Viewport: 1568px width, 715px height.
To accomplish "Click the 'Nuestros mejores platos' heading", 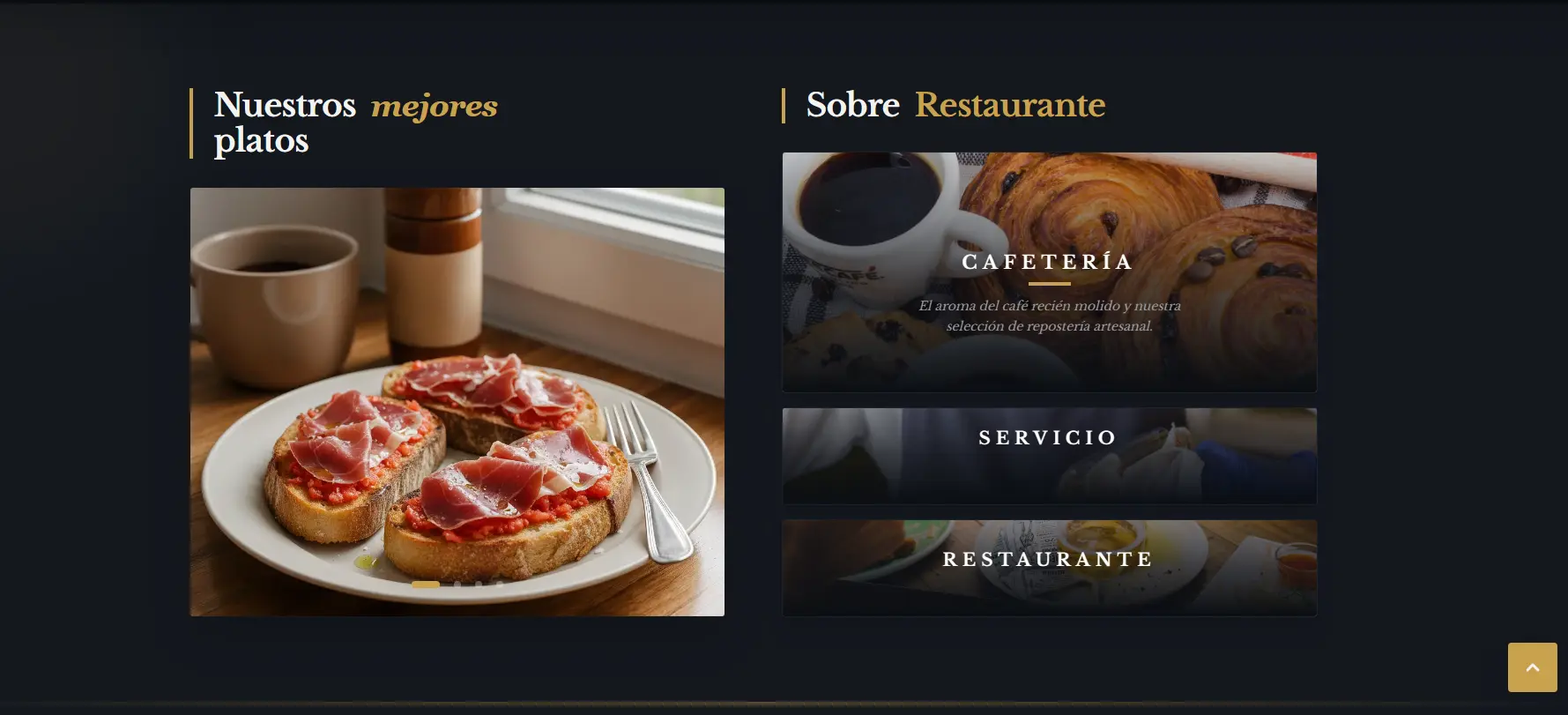I will pyautogui.click(x=356, y=123).
